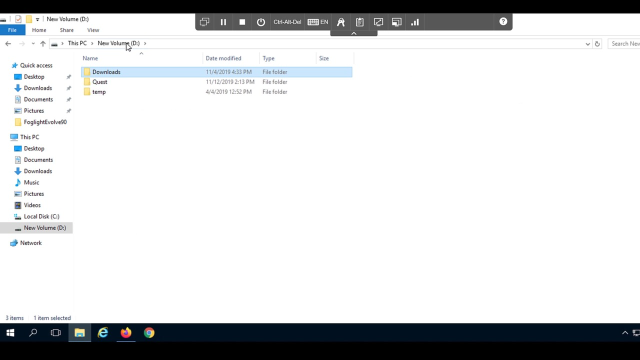
Task: Sort by Date modified column
Action: point(223,58)
